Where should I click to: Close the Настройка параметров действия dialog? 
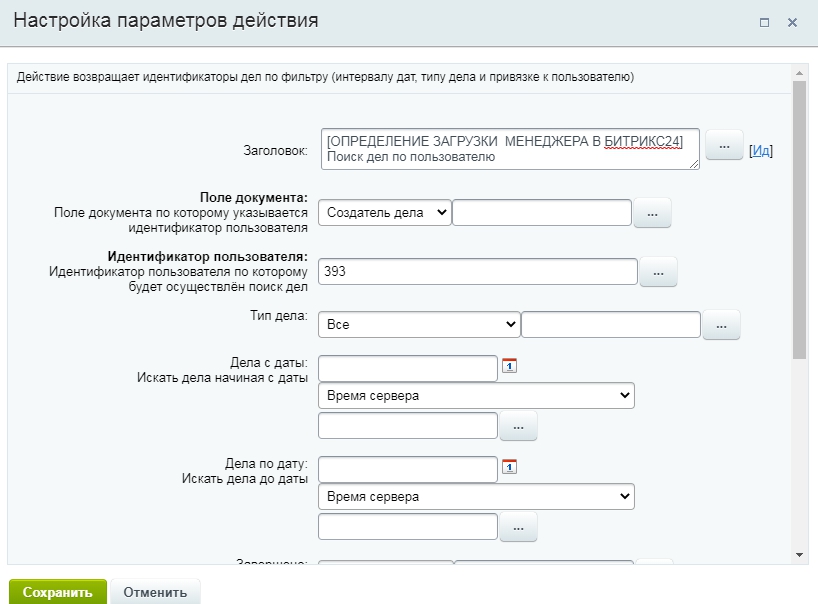tap(792, 22)
